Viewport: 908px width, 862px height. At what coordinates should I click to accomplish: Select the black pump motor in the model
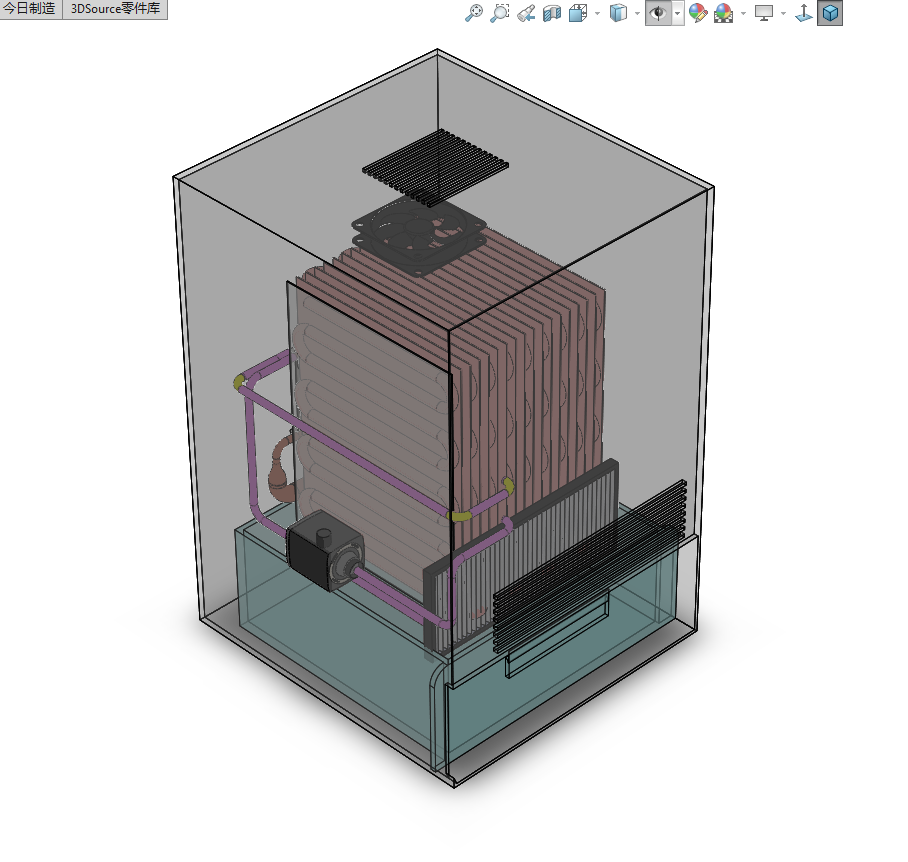(324, 550)
